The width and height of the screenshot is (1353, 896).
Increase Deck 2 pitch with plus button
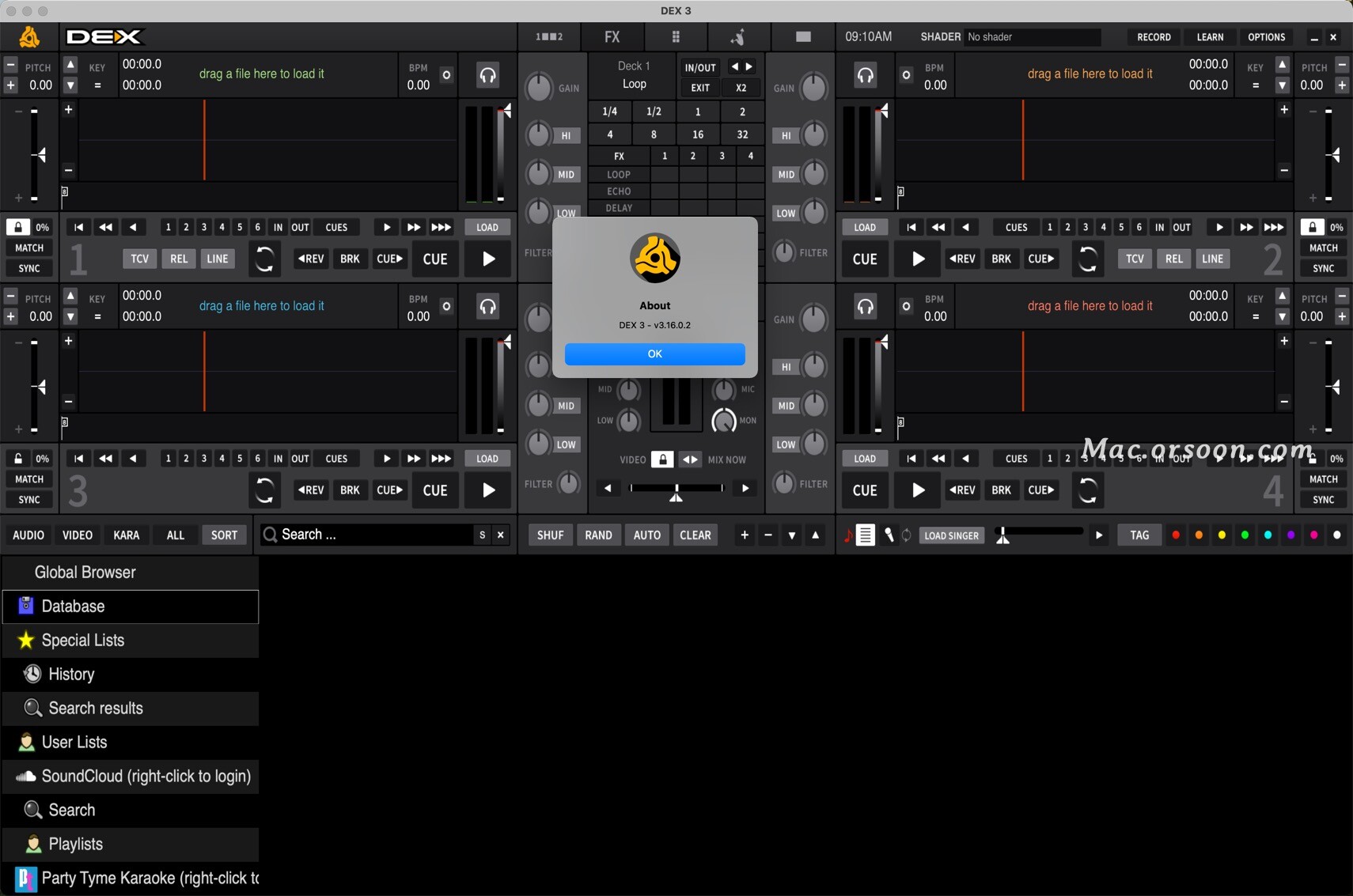(1342, 85)
